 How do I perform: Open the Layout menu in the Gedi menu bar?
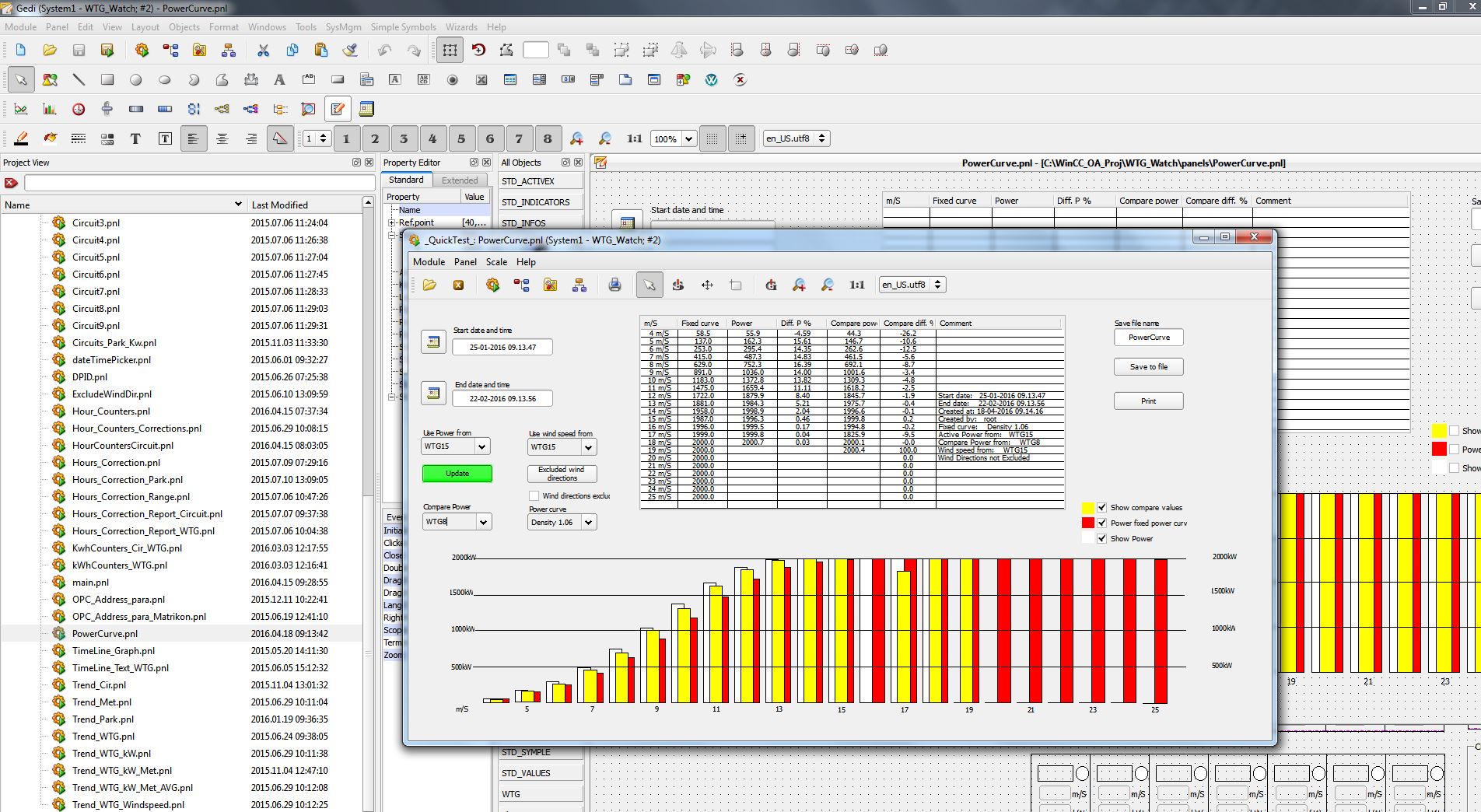click(x=145, y=26)
